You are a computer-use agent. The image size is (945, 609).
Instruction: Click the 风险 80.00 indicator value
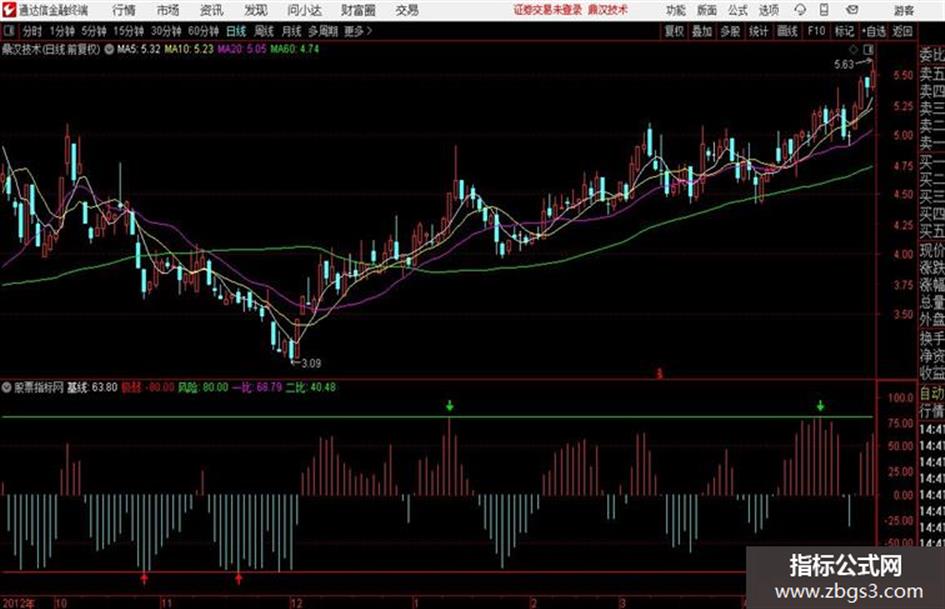point(203,387)
